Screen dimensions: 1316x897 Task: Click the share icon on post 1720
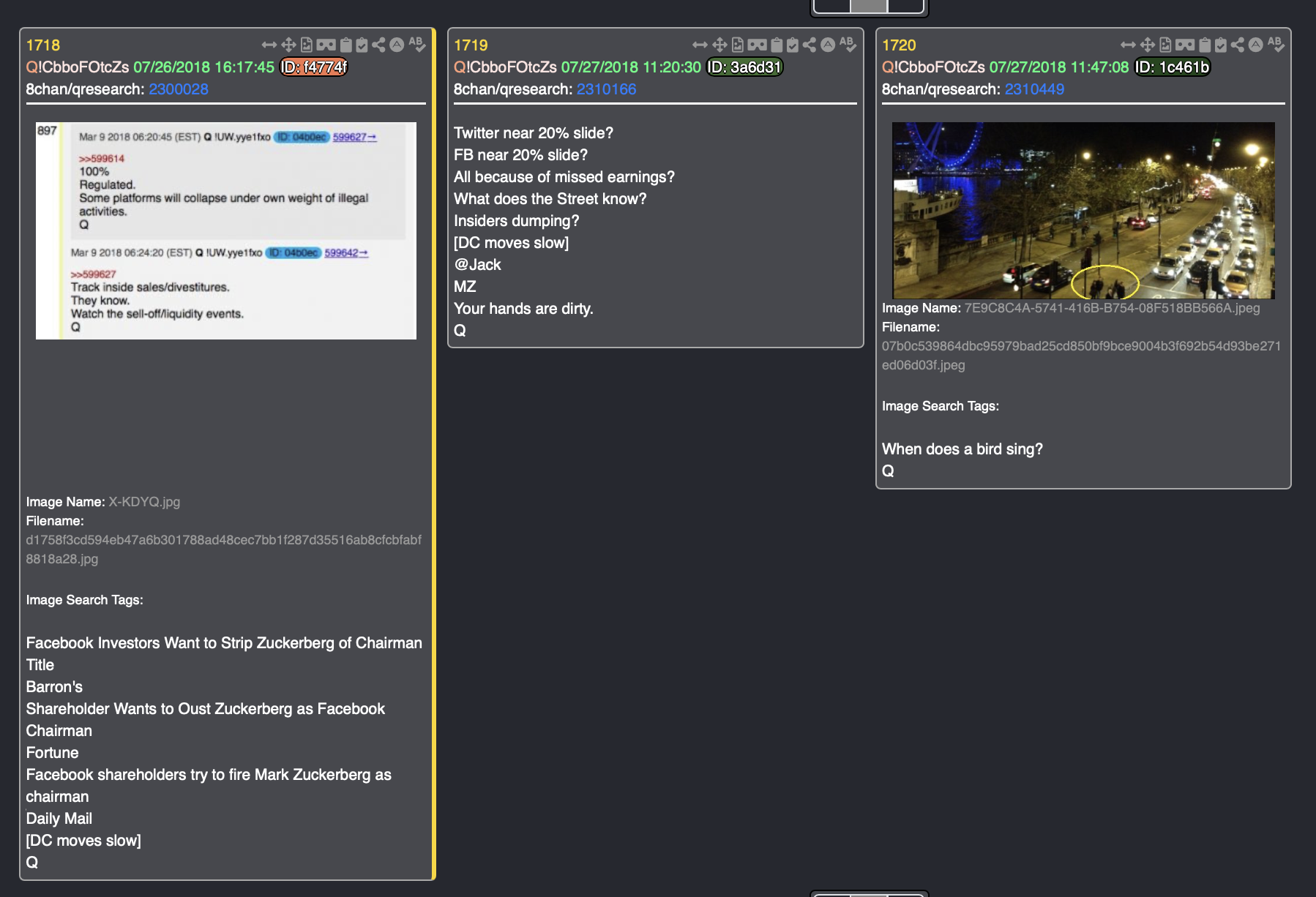[1237, 45]
